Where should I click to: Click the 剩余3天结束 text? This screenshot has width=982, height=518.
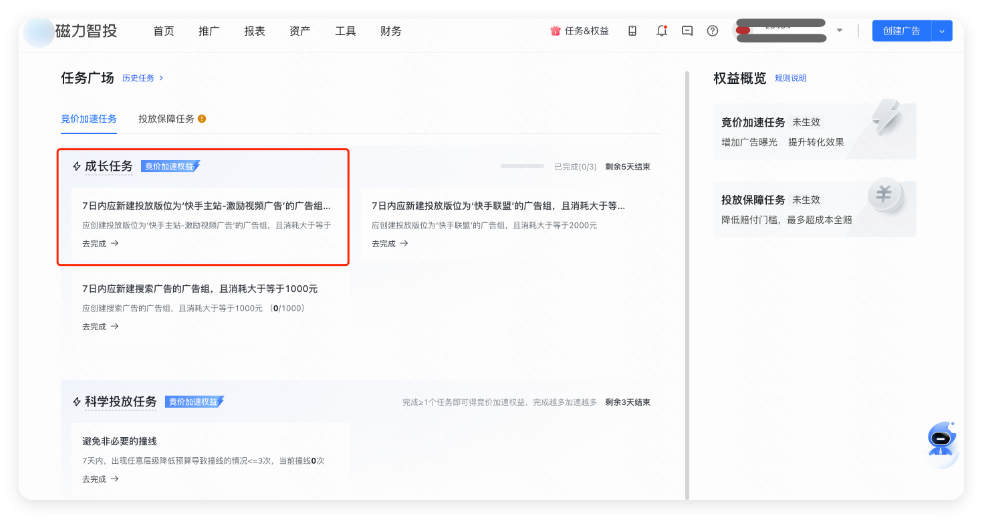[628, 402]
